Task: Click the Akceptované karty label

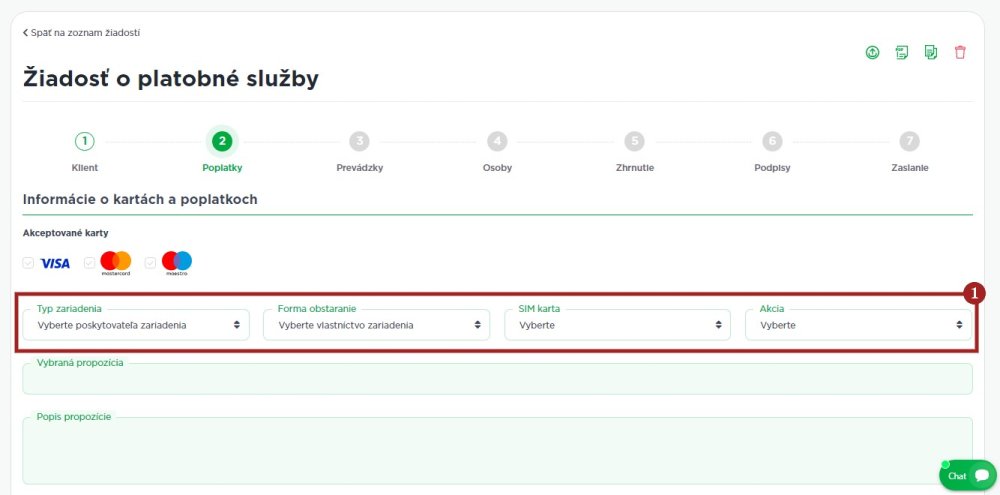Action: (66, 233)
